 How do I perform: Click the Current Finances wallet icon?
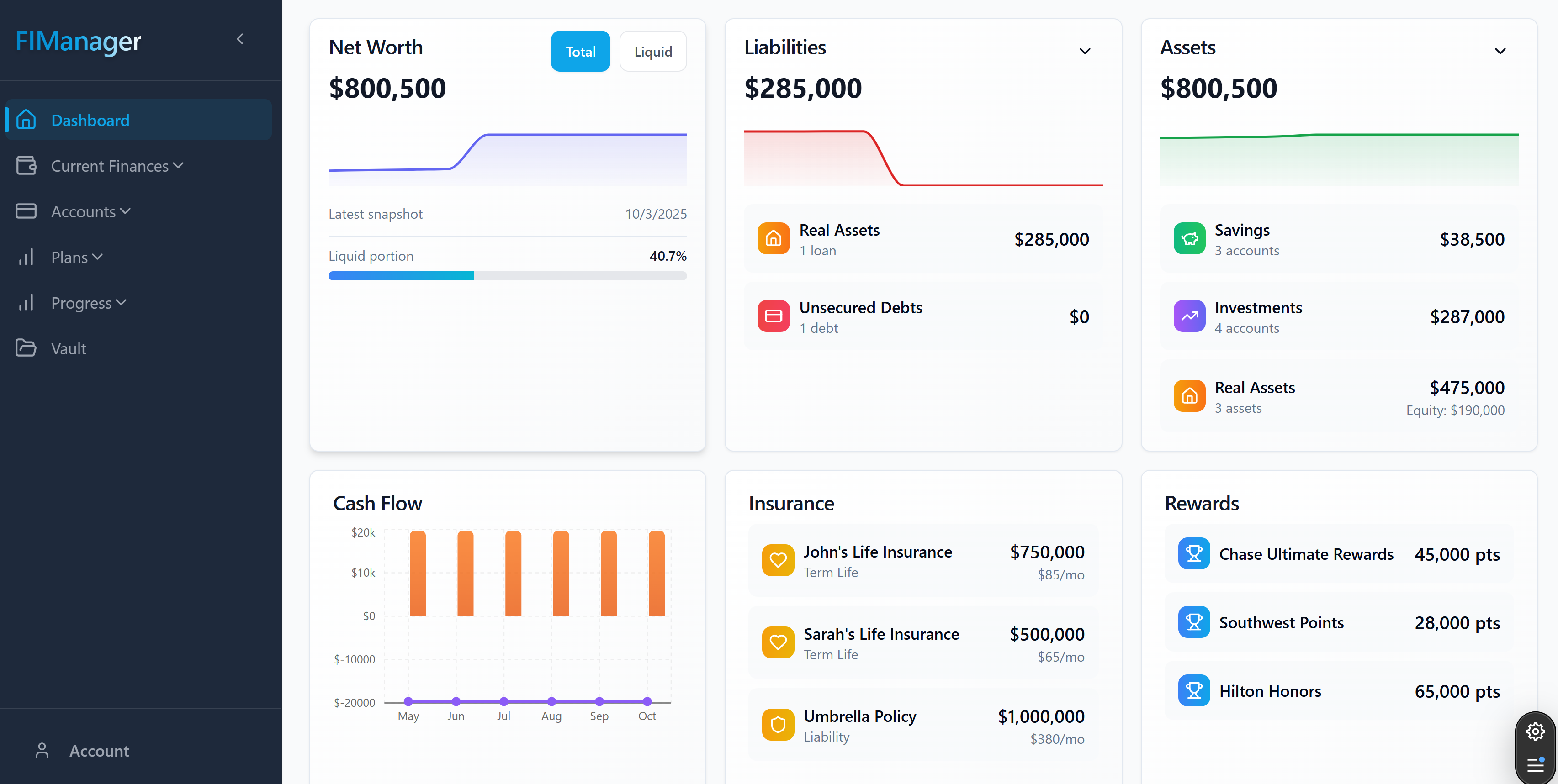coord(26,166)
